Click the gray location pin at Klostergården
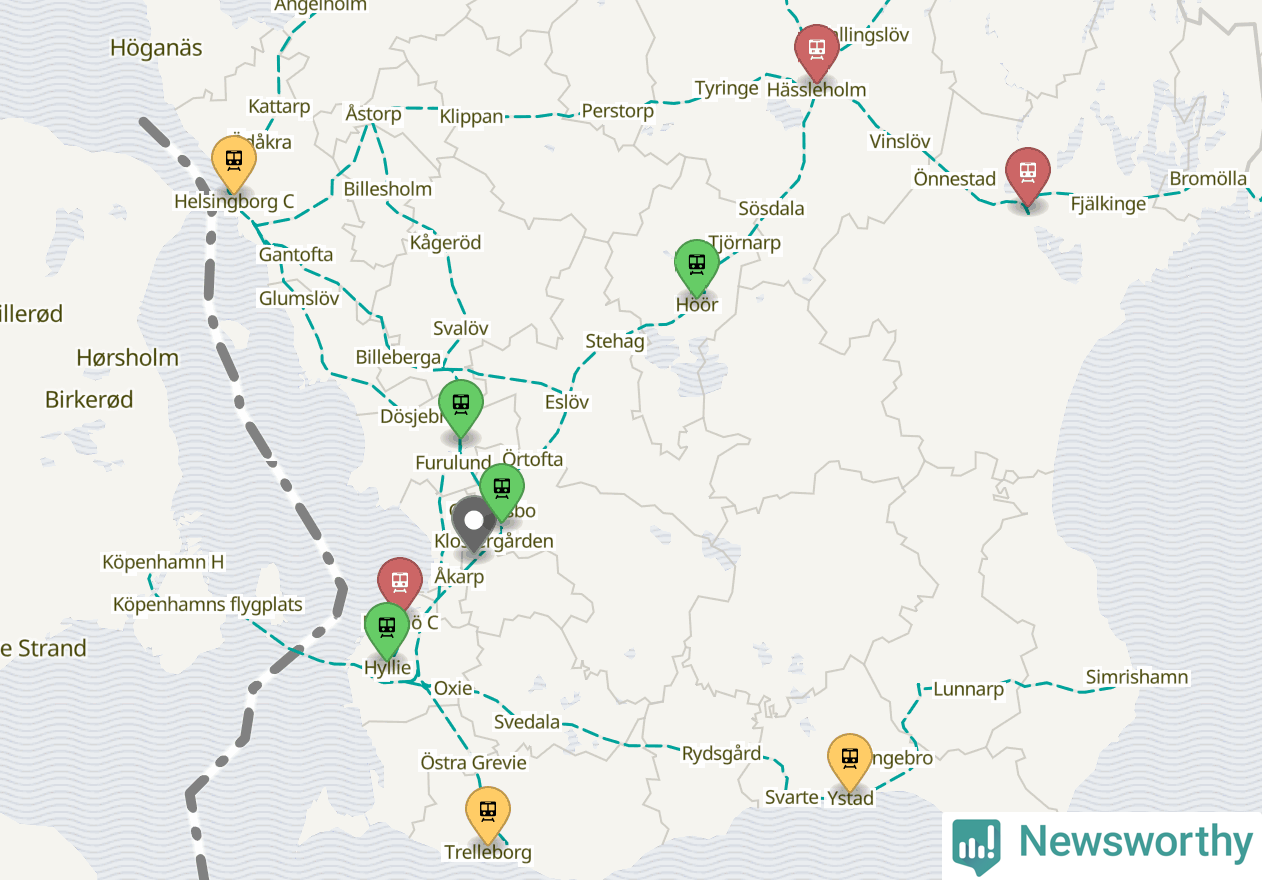This screenshot has height=880, width=1262. (474, 524)
